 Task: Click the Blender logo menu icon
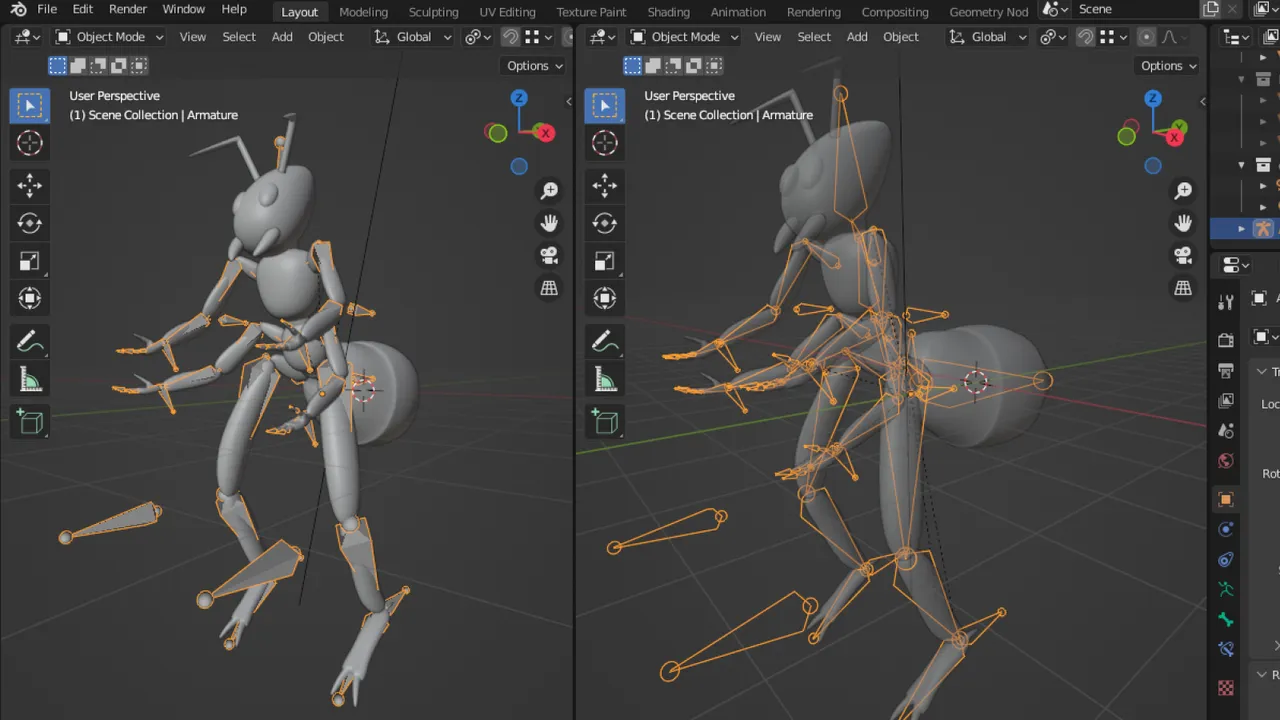18,9
